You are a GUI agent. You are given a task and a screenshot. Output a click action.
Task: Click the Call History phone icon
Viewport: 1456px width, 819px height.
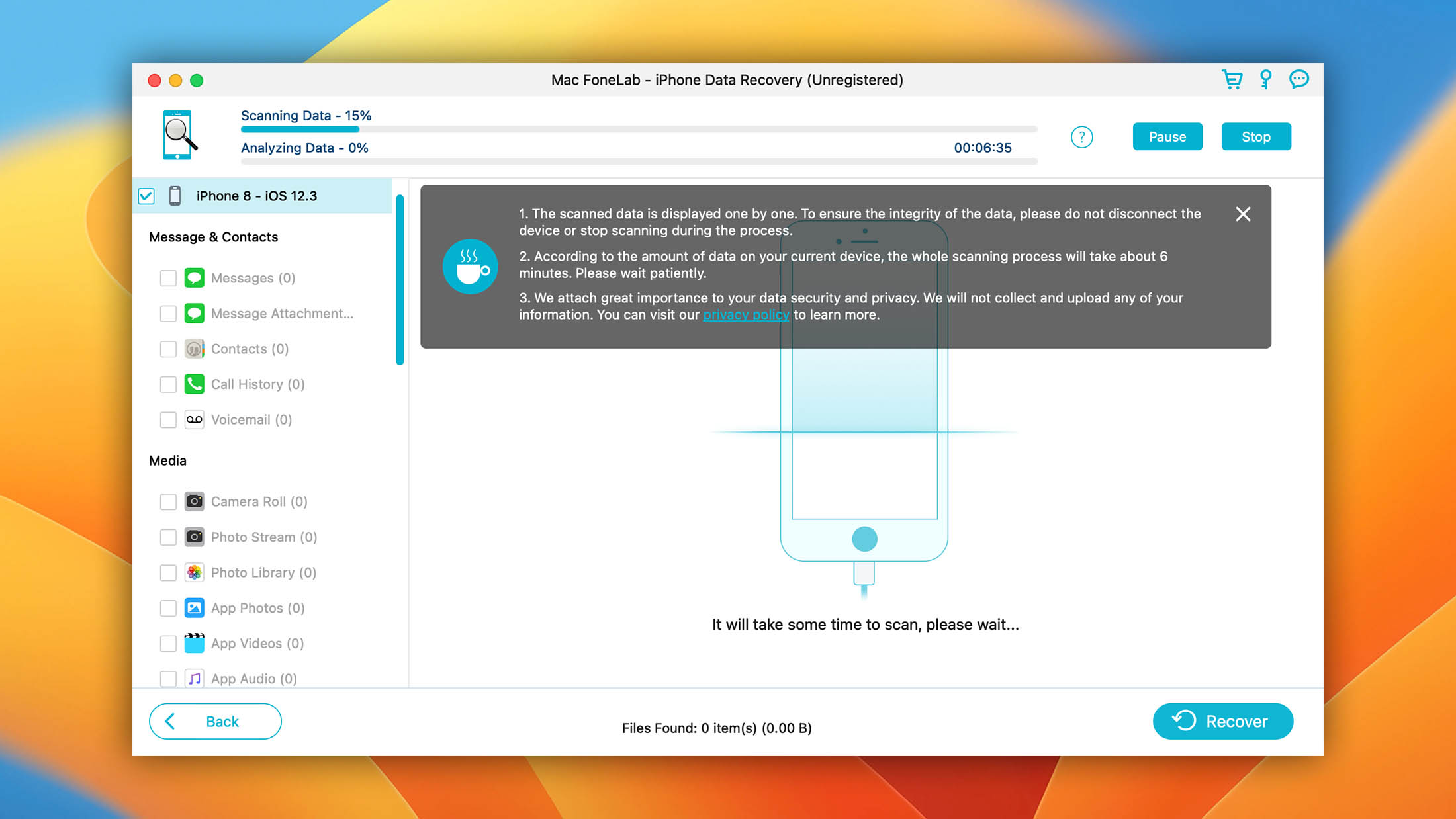[194, 384]
